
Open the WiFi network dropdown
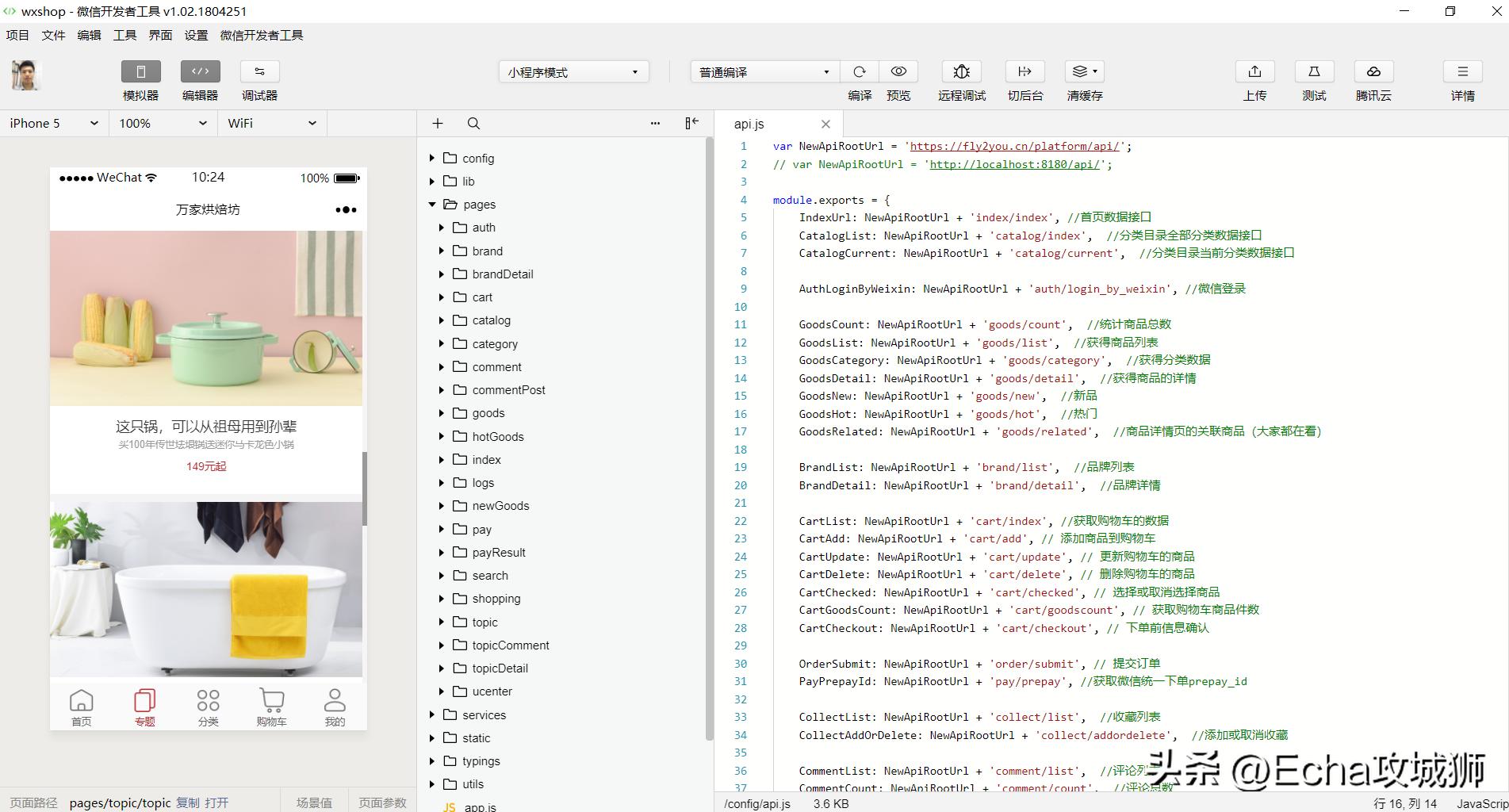(272, 124)
